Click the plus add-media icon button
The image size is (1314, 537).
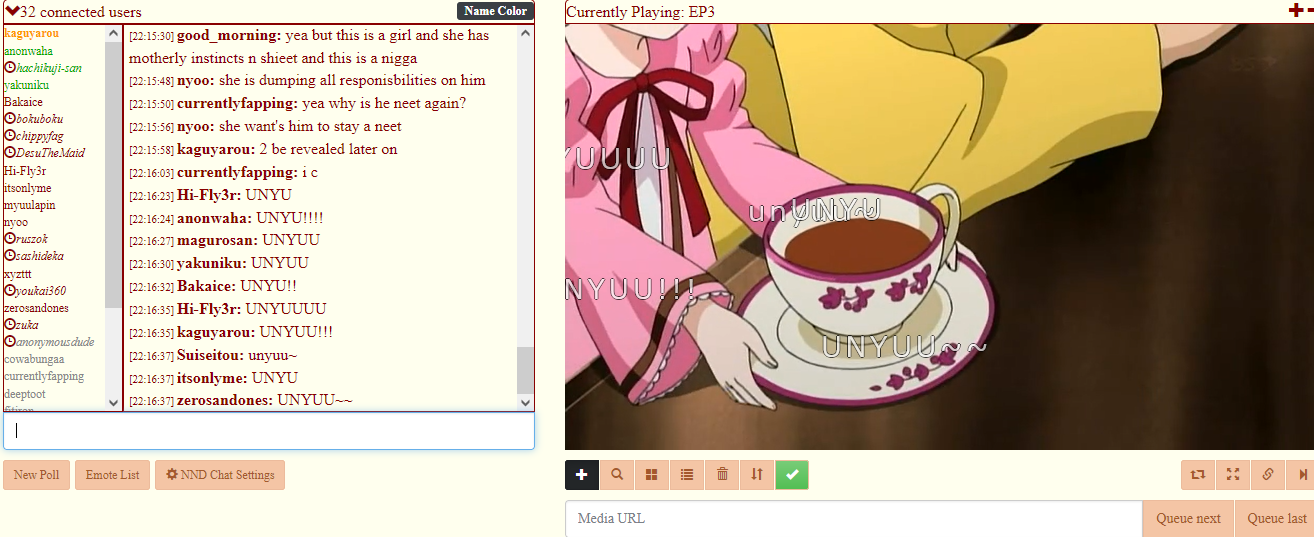(582, 475)
